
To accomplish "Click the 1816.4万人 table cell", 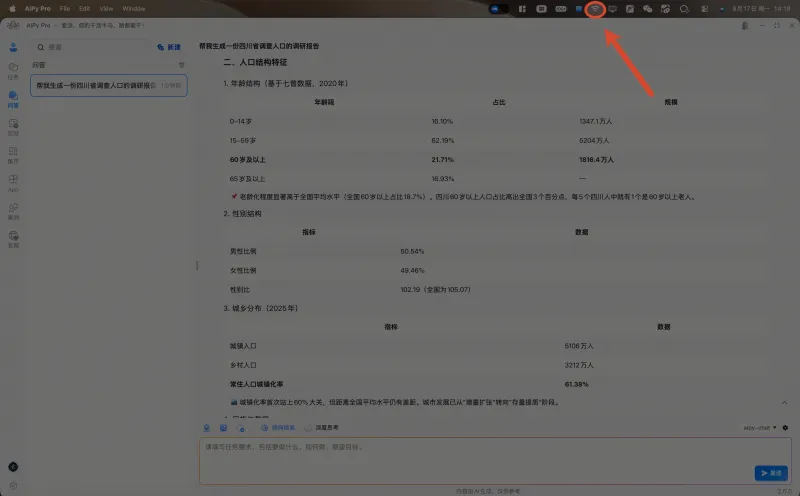I will coord(596,160).
